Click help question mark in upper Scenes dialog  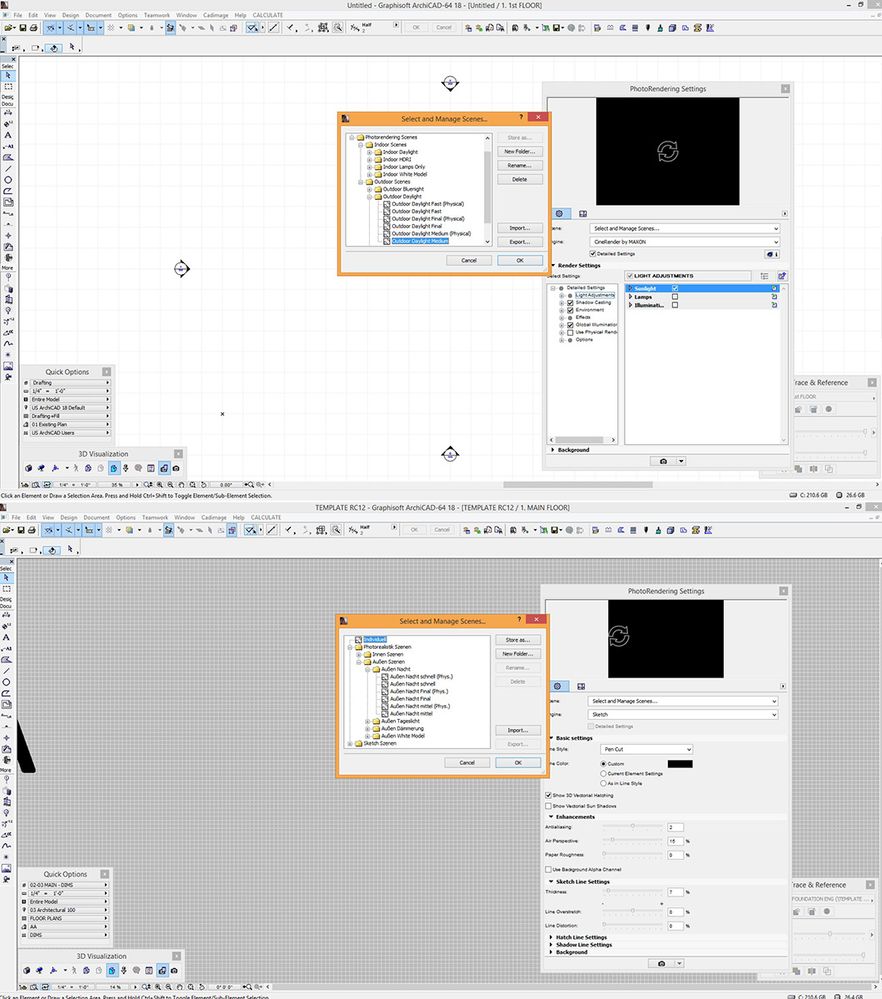[521, 117]
